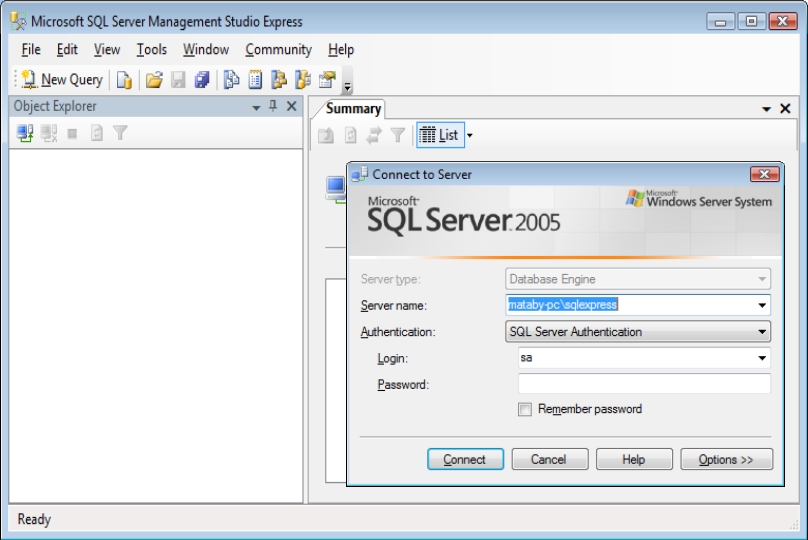
Task: Close the Object Explorer panel
Action: (x=292, y=106)
